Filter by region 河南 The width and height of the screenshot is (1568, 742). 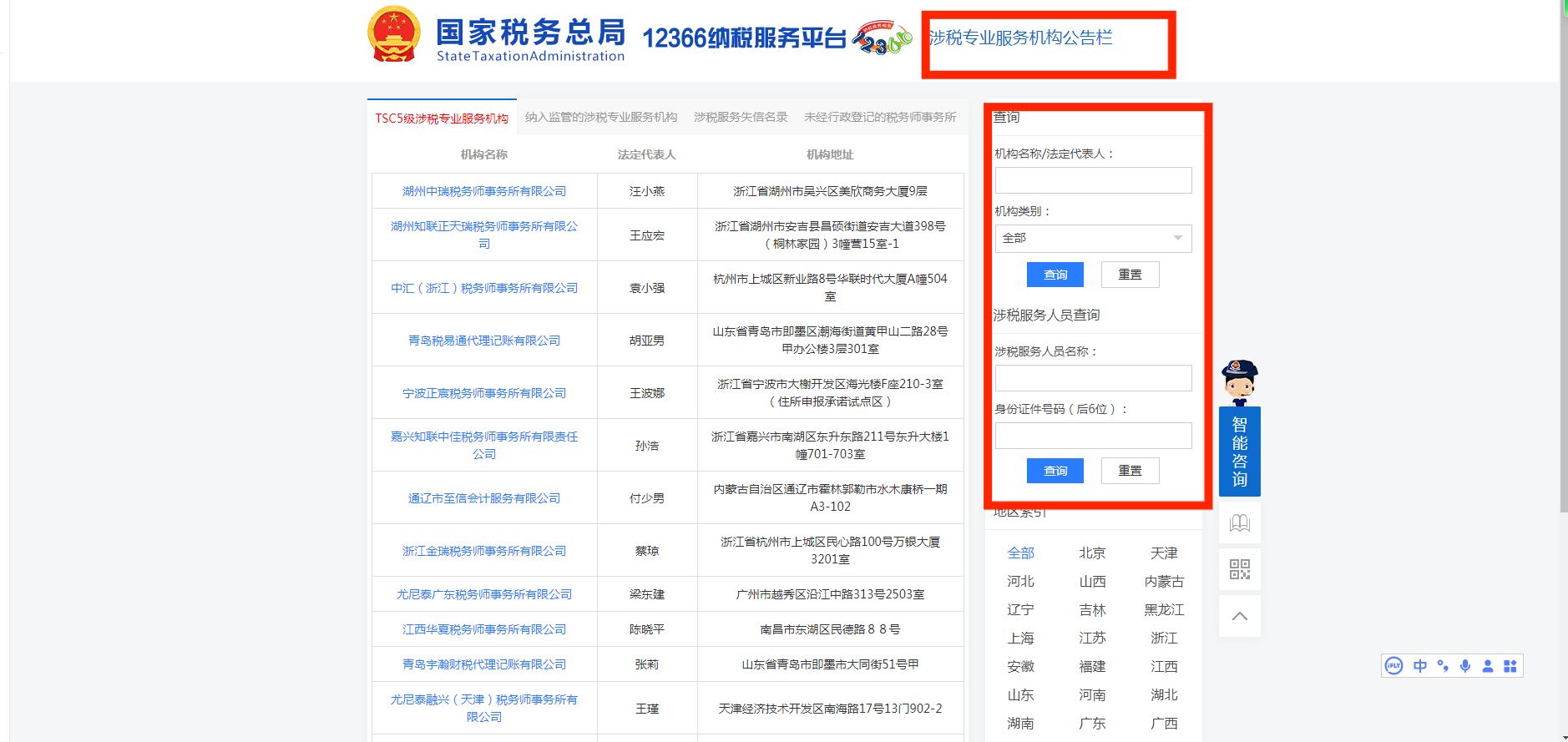1092,695
